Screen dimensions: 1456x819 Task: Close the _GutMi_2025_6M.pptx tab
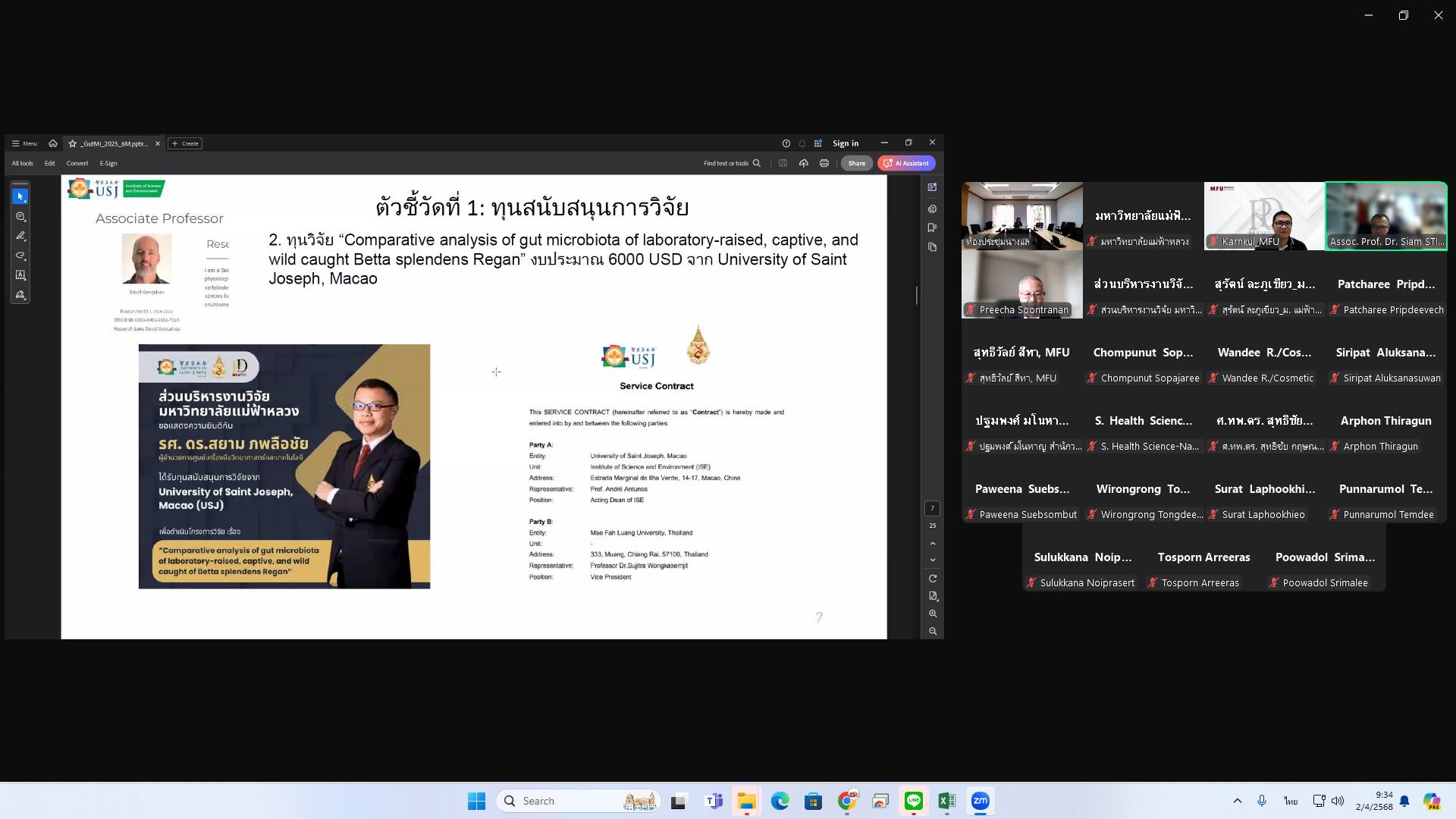pyautogui.click(x=158, y=143)
